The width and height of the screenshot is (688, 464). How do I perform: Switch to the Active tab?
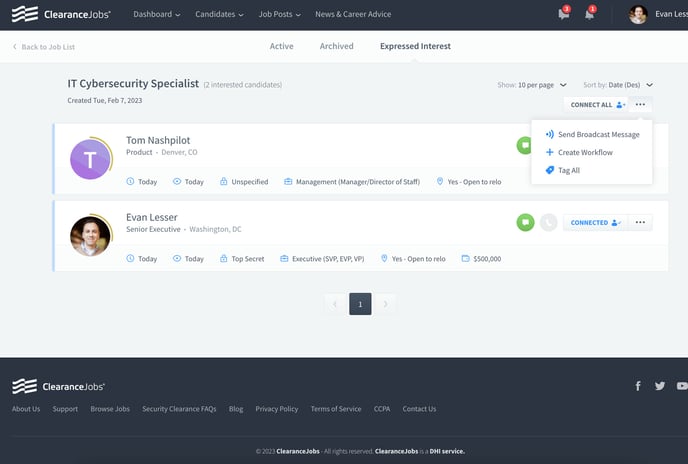[281, 46]
